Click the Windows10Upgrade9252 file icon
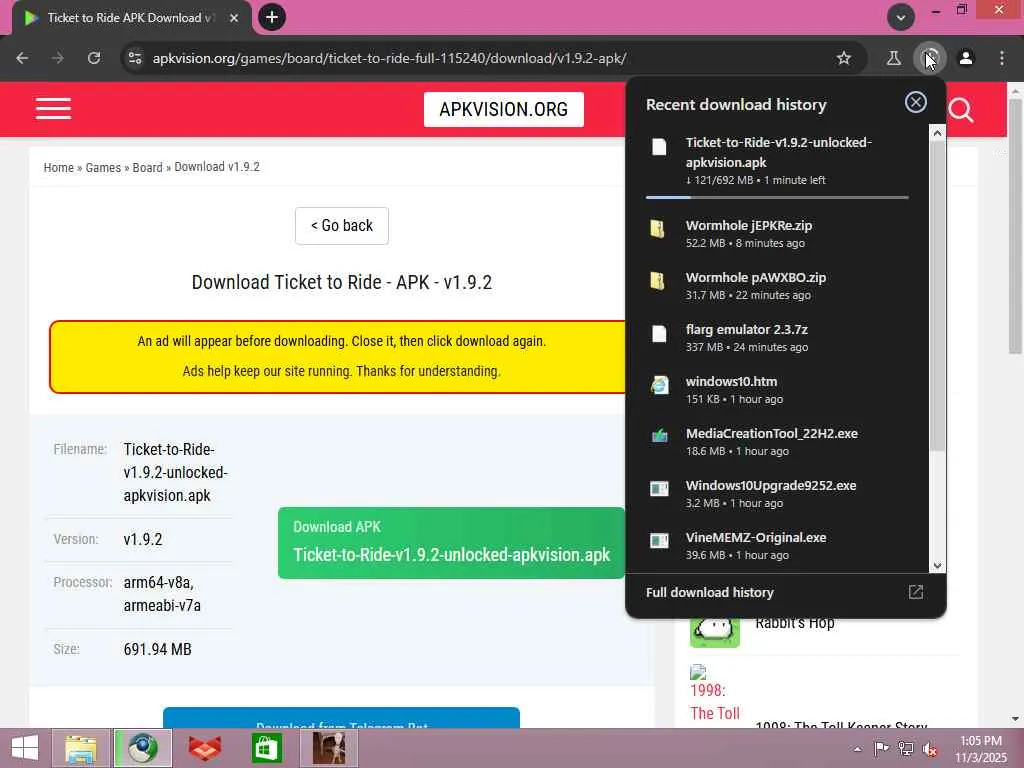This screenshot has height=768, width=1024. click(x=659, y=488)
